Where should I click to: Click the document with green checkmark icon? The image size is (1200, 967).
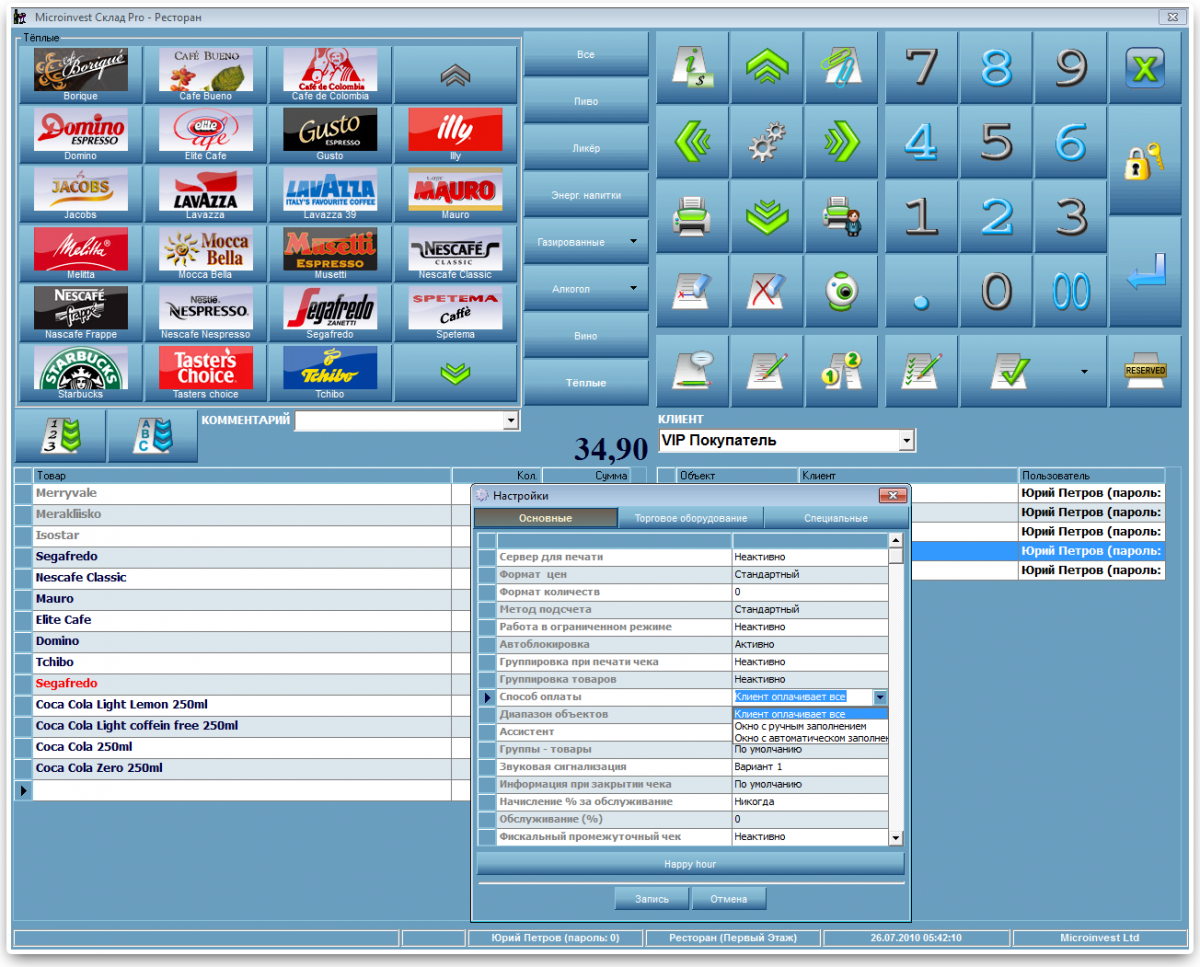pyautogui.click(x=1010, y=371)
